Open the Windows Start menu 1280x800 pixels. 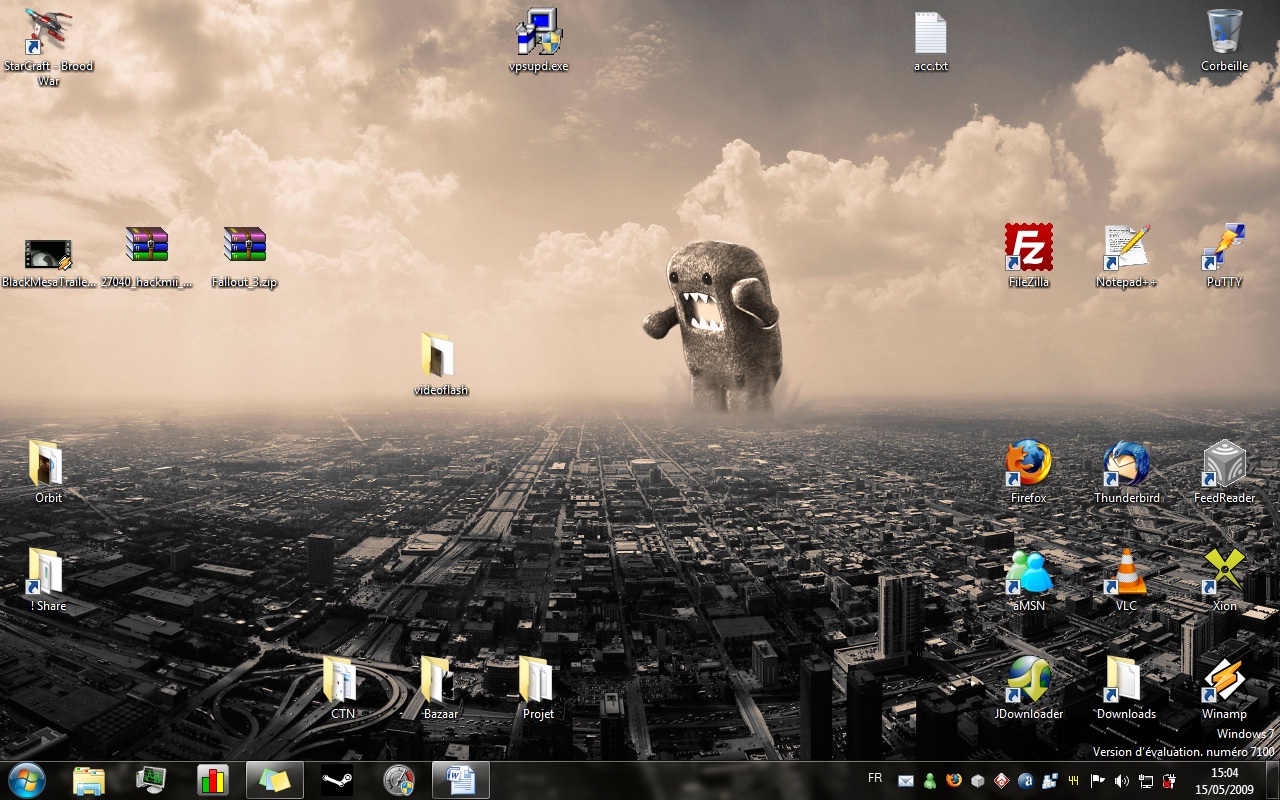26,780
